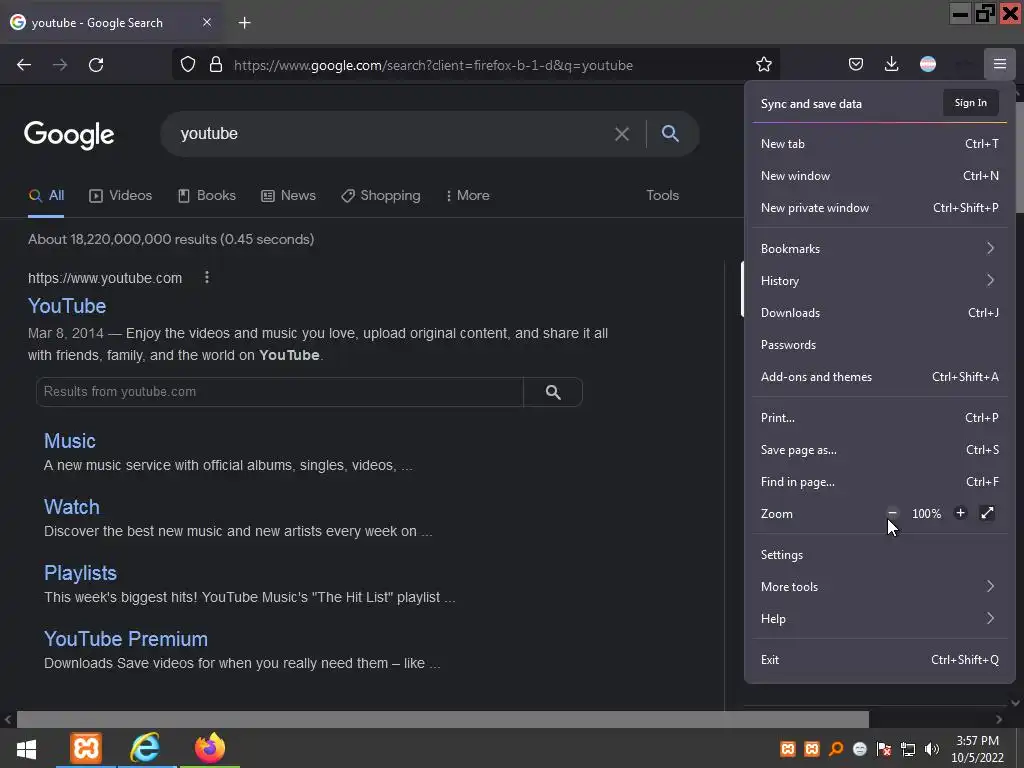The height and width of the screenshot is (768, 1024).
Task: Open Add-ons and themes
Action: click(x=880, y=377)
